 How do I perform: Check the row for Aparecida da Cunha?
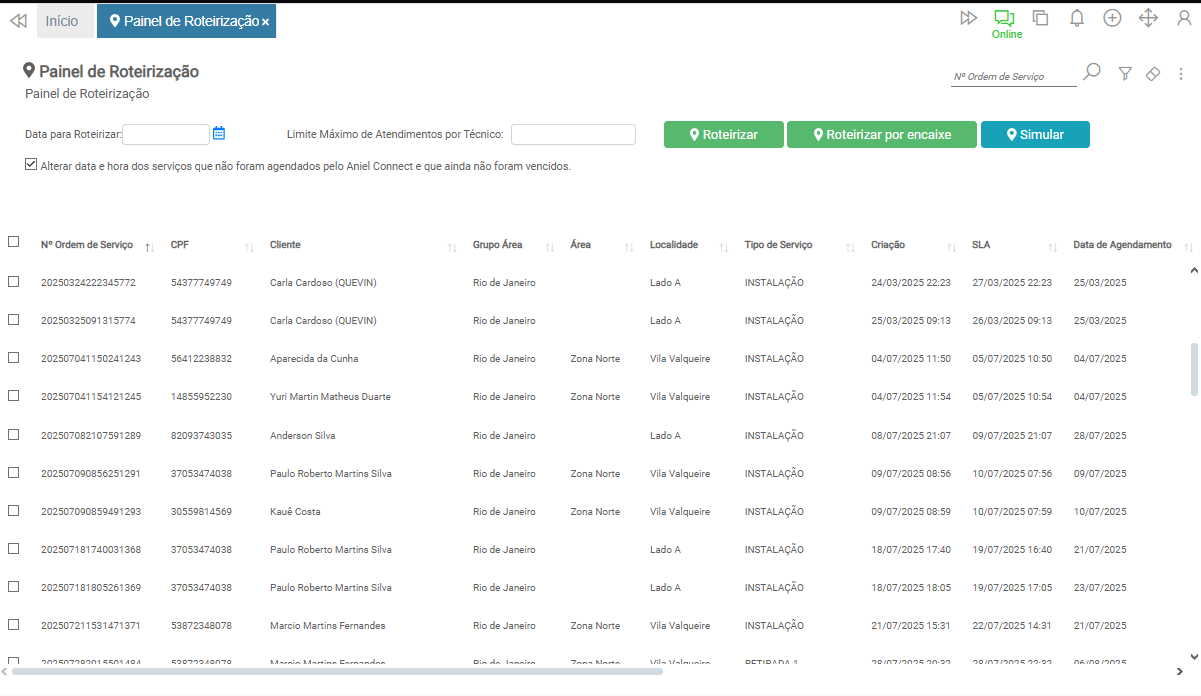14,358
